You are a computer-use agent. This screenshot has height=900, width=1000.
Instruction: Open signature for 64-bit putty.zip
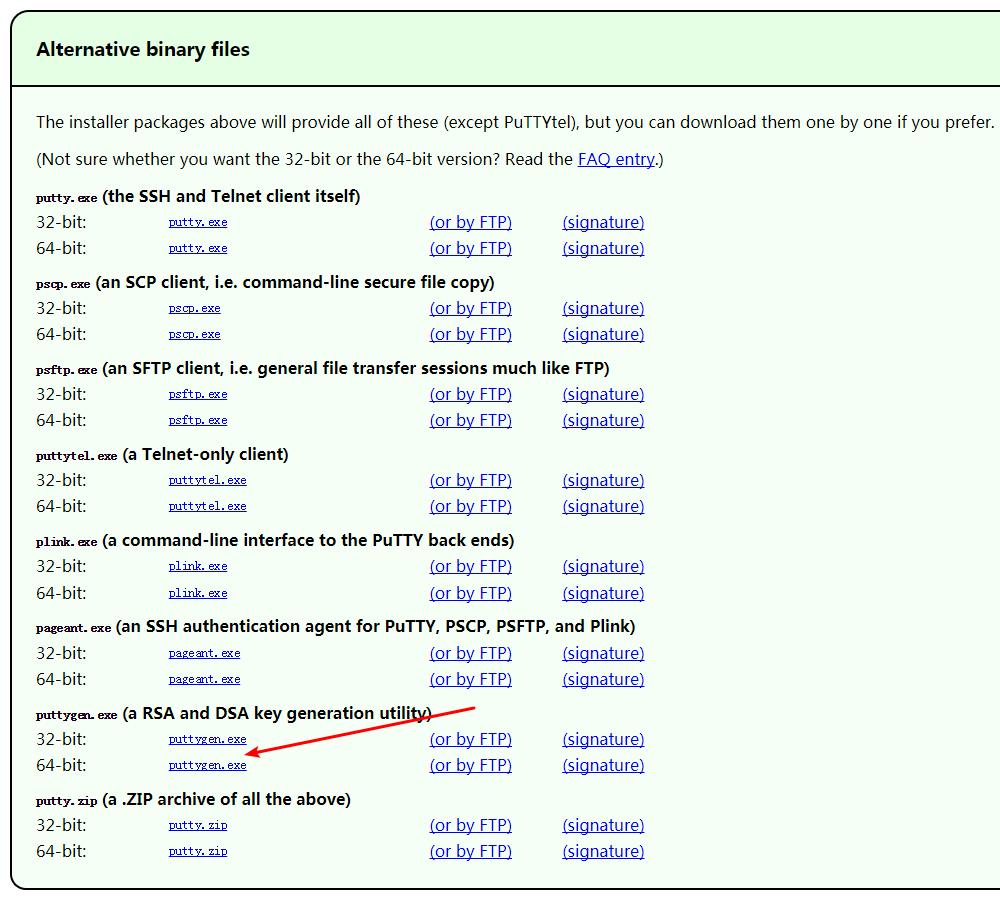[x=603, y=852]
